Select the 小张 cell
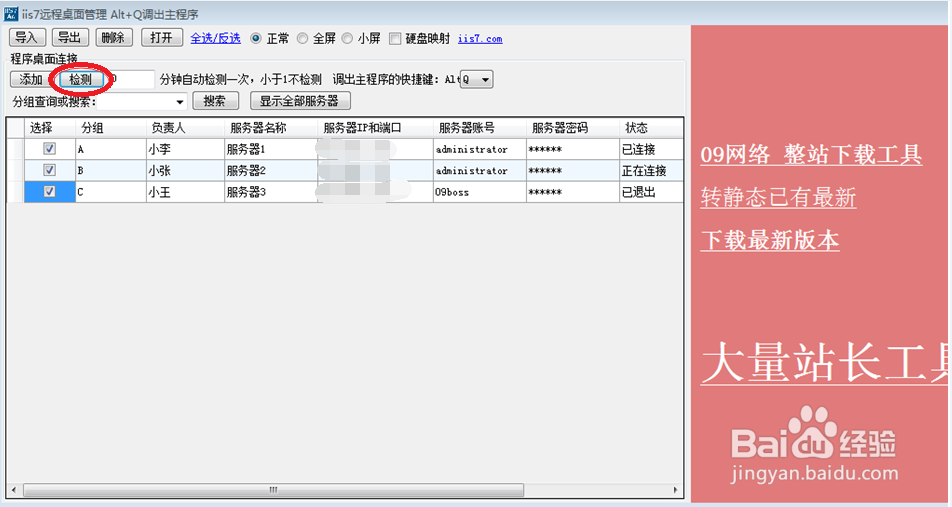This screenshot has width=952, height=507. point(185,171)
